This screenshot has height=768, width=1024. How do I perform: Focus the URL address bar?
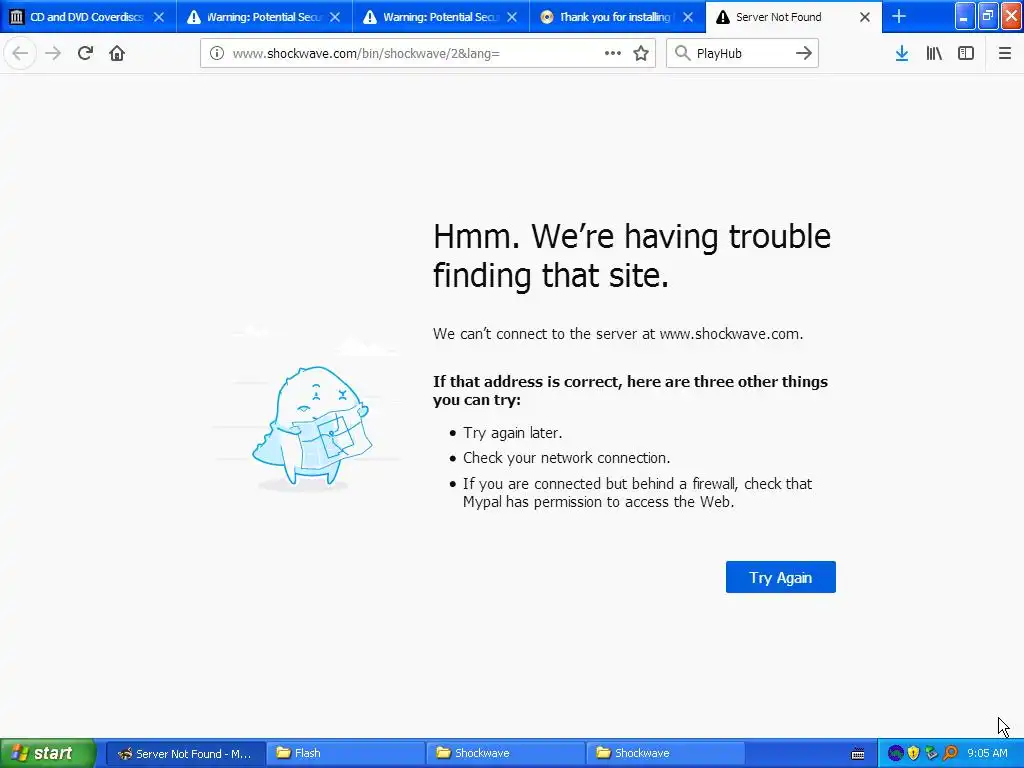[428, 54]
